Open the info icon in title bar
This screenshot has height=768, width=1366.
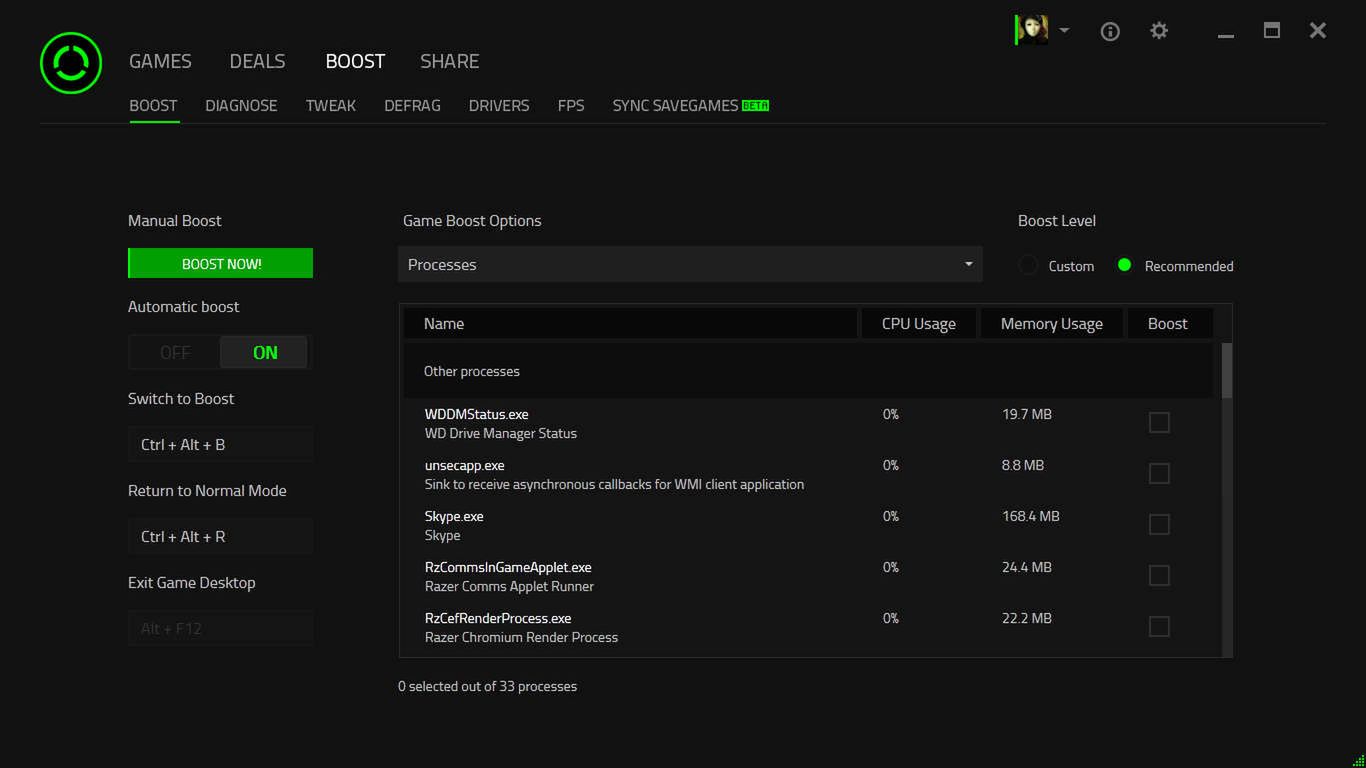tap(1109, 31)
